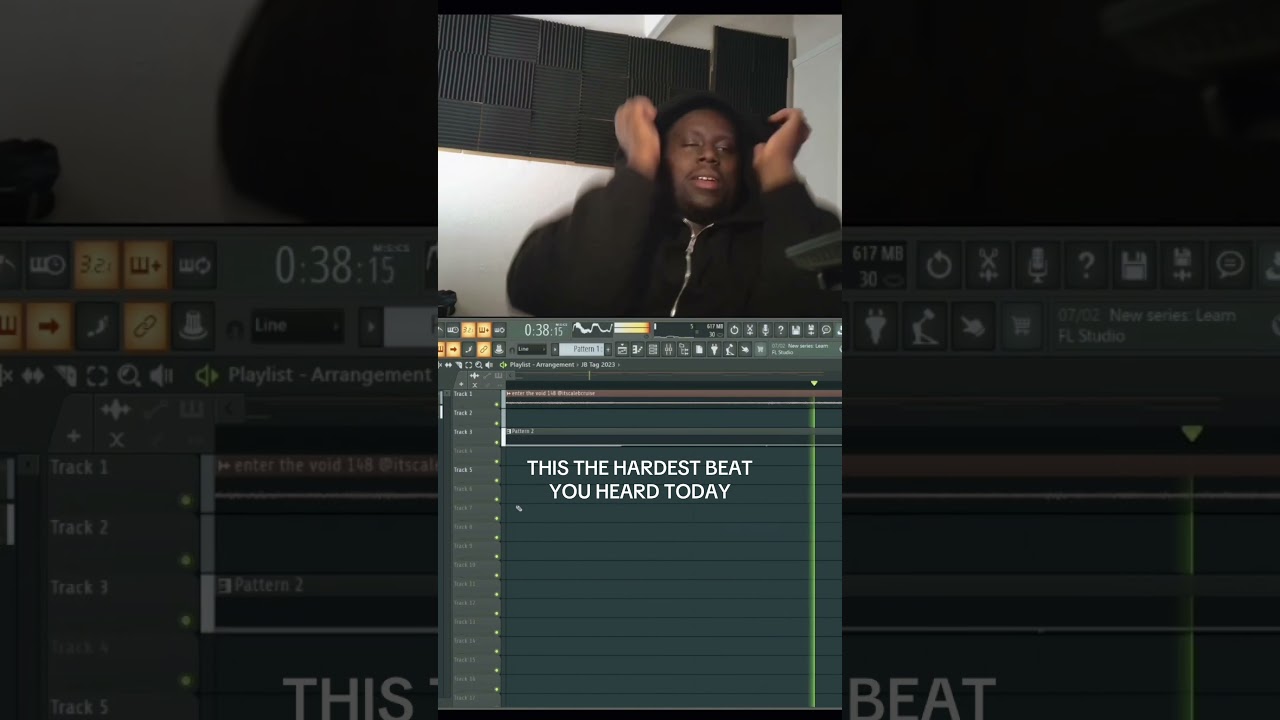Screen dimensions: 1280x720
Task: Click the left chevron above the track list
Action: (510, 375)
